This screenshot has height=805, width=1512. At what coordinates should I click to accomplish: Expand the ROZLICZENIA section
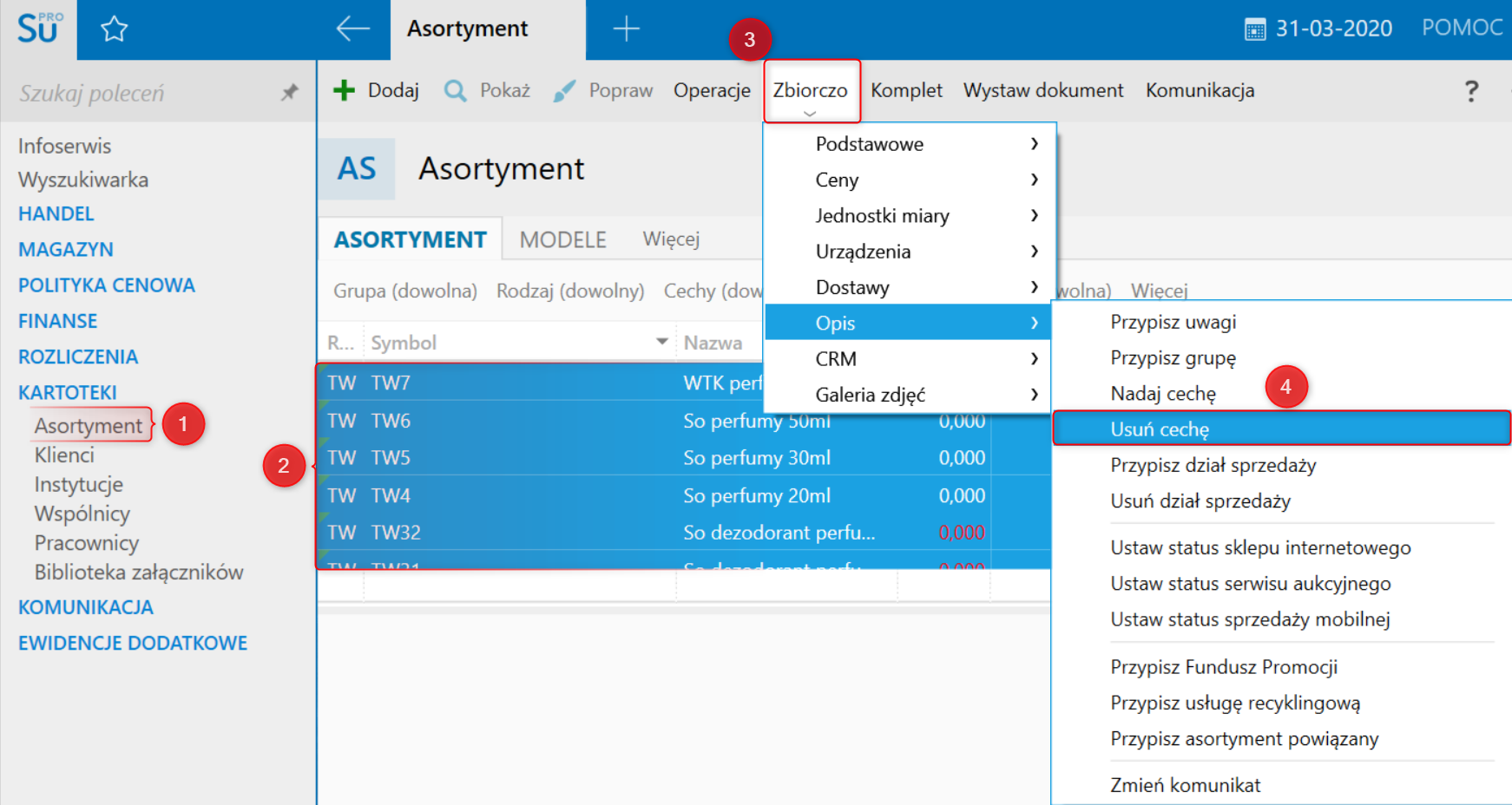click(x=78, y=357)
